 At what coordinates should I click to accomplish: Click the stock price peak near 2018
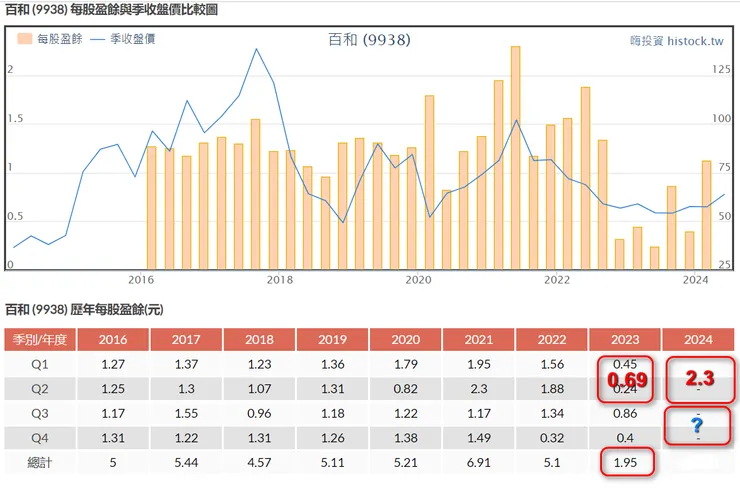(x=256, y=49)
